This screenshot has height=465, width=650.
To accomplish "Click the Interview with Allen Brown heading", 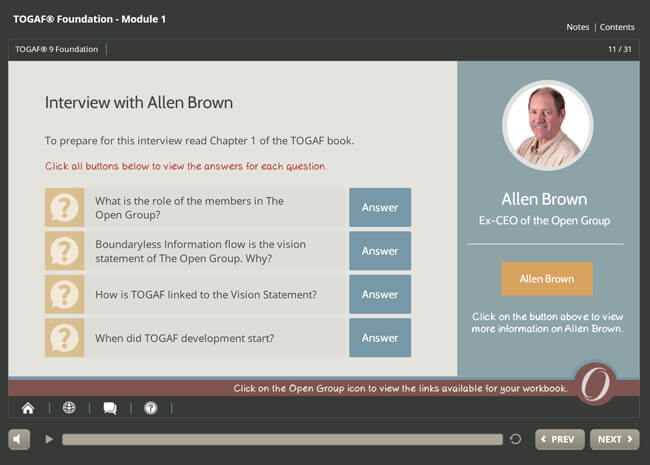I will 139,103.
